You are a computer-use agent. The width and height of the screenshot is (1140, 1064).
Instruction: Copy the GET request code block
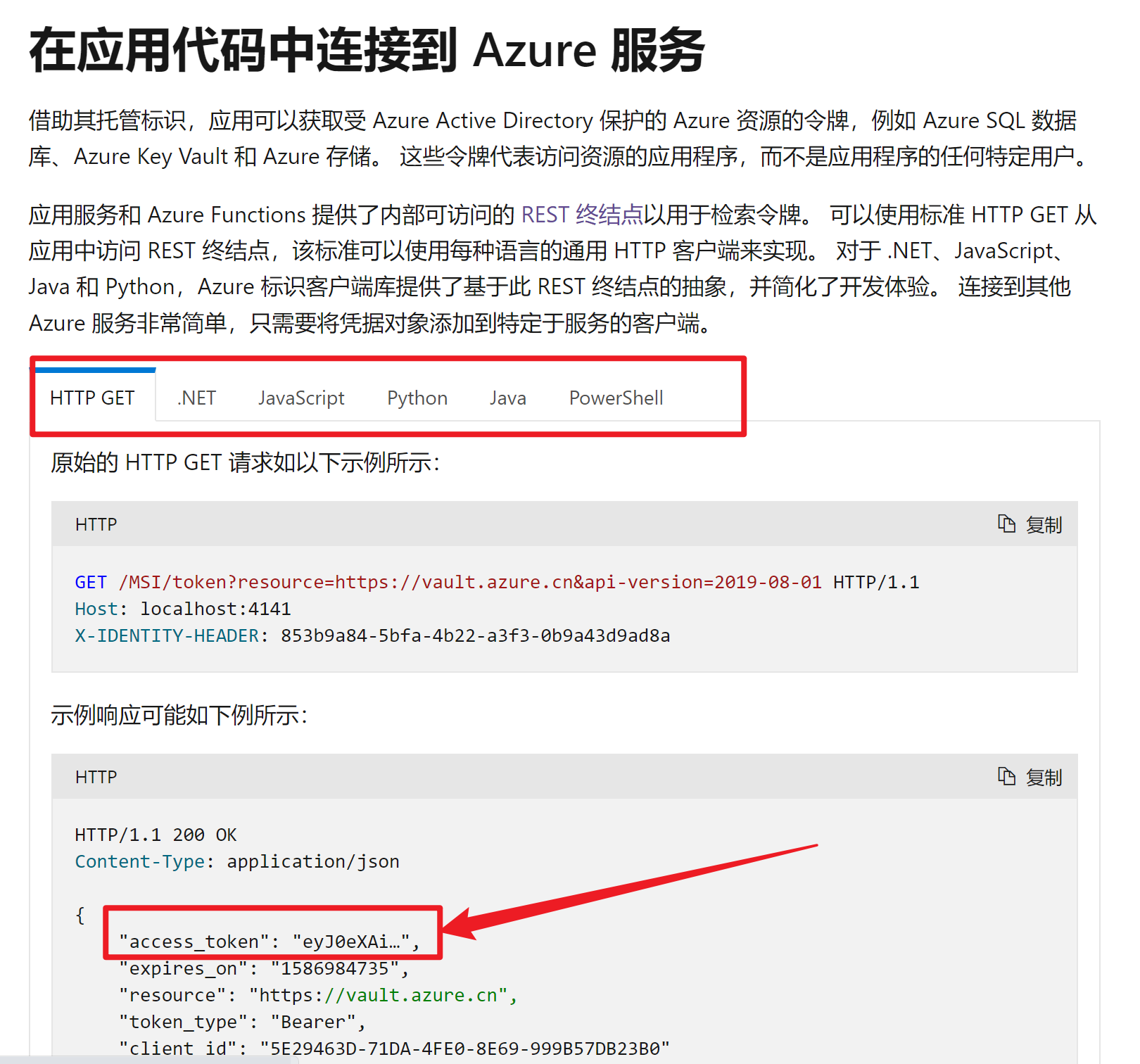tap(1030, 524)
